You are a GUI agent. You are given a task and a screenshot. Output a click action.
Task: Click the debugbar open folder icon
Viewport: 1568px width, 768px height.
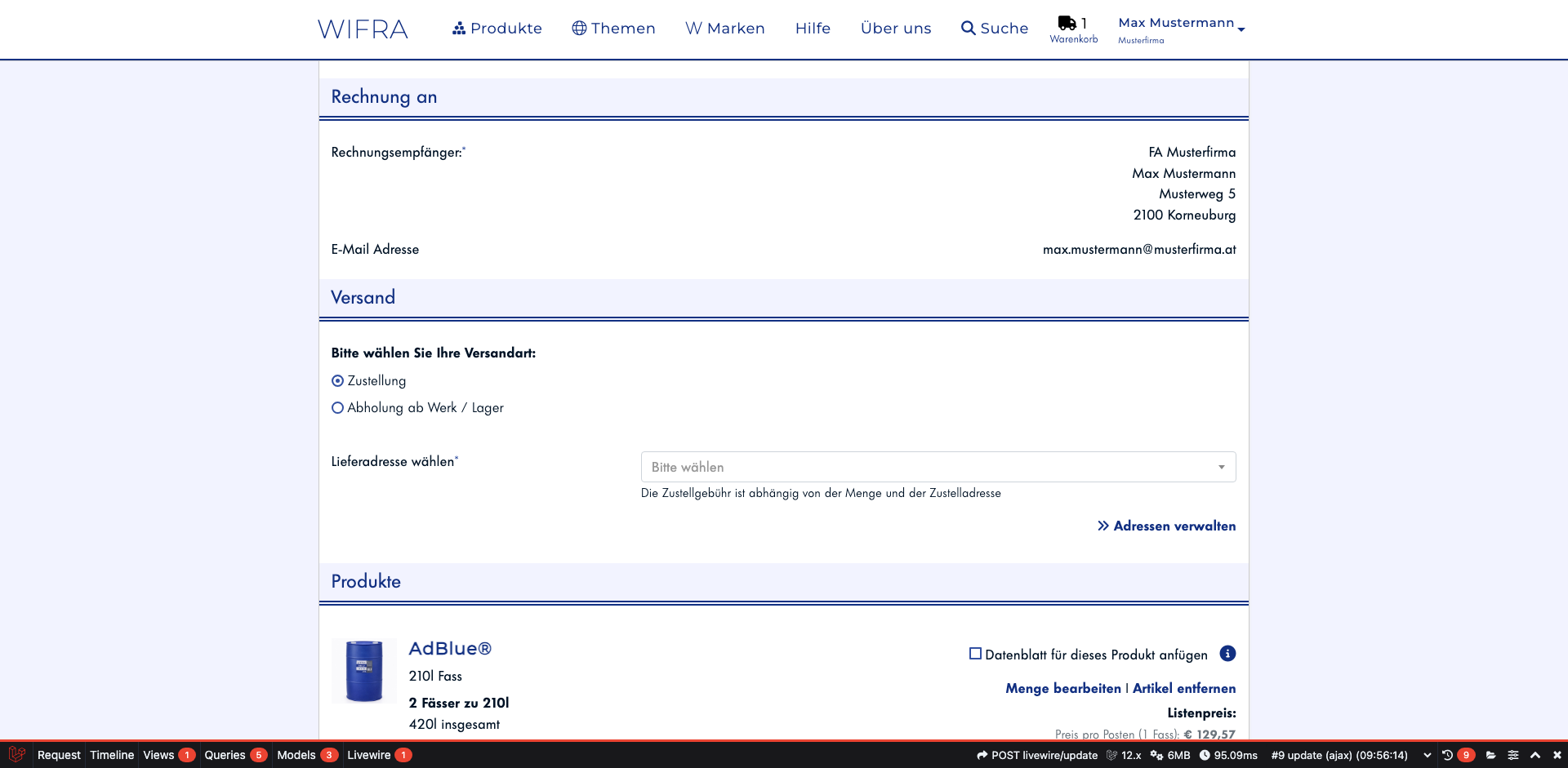point(1490,755)
